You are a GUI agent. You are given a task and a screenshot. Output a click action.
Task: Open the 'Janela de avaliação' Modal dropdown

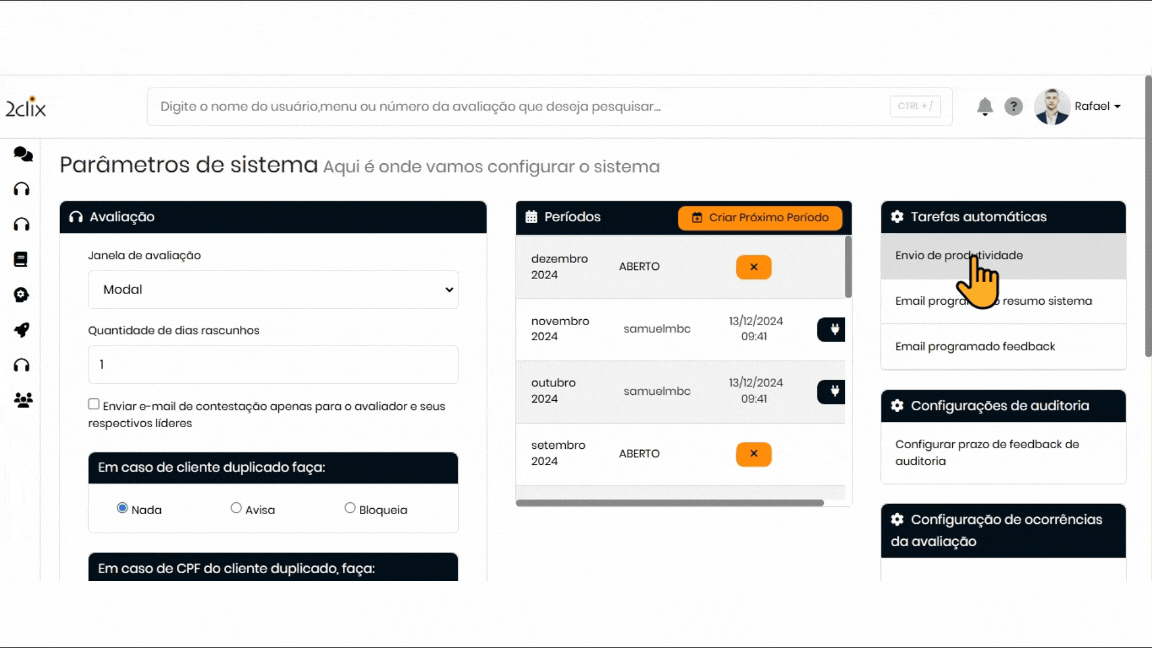[x=273, y=289]
